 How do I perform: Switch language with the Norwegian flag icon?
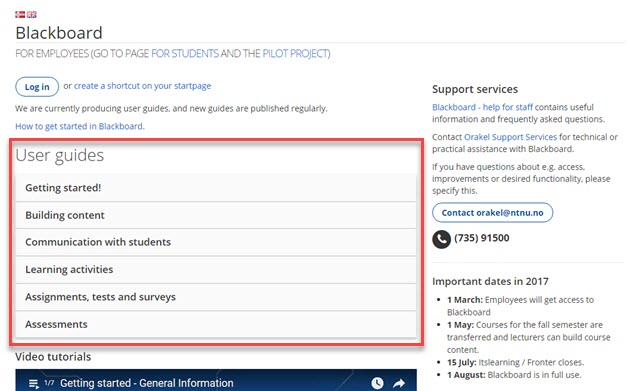tap(20, 14)
